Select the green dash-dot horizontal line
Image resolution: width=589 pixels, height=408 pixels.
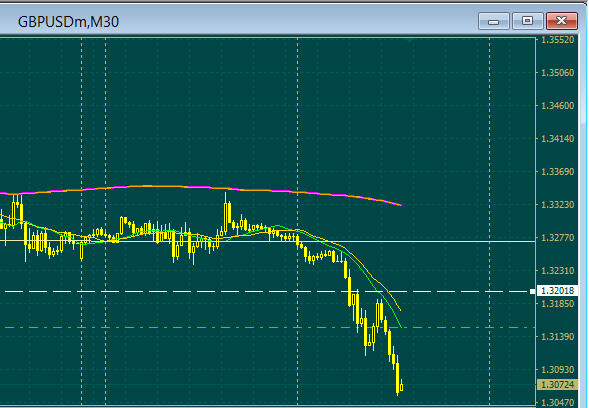pyautogui.click(x=263, y=328)
